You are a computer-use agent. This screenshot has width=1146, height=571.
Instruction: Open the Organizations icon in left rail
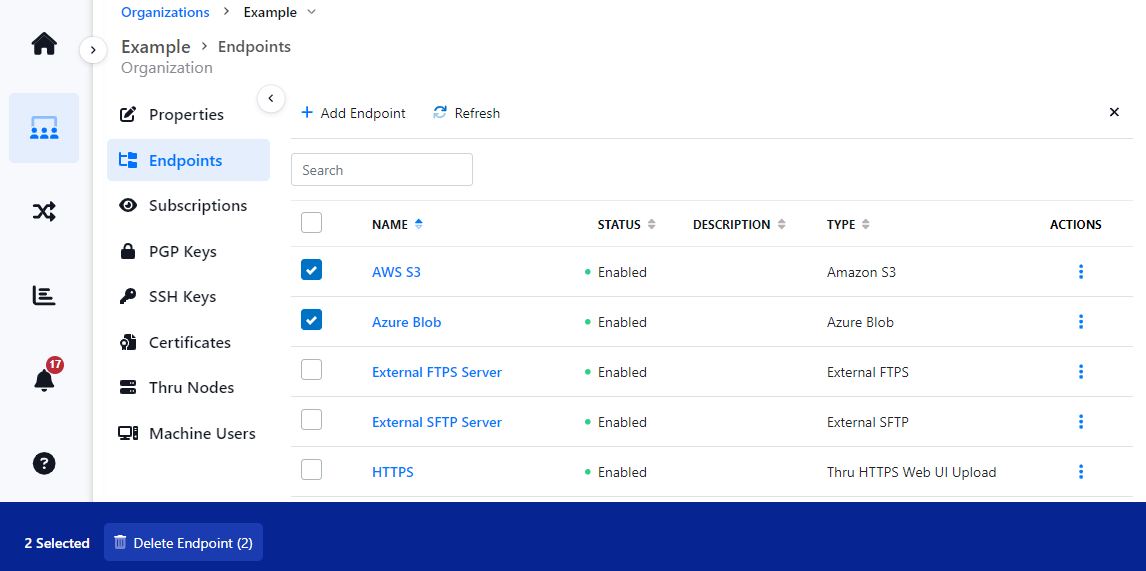pos(44,128)
